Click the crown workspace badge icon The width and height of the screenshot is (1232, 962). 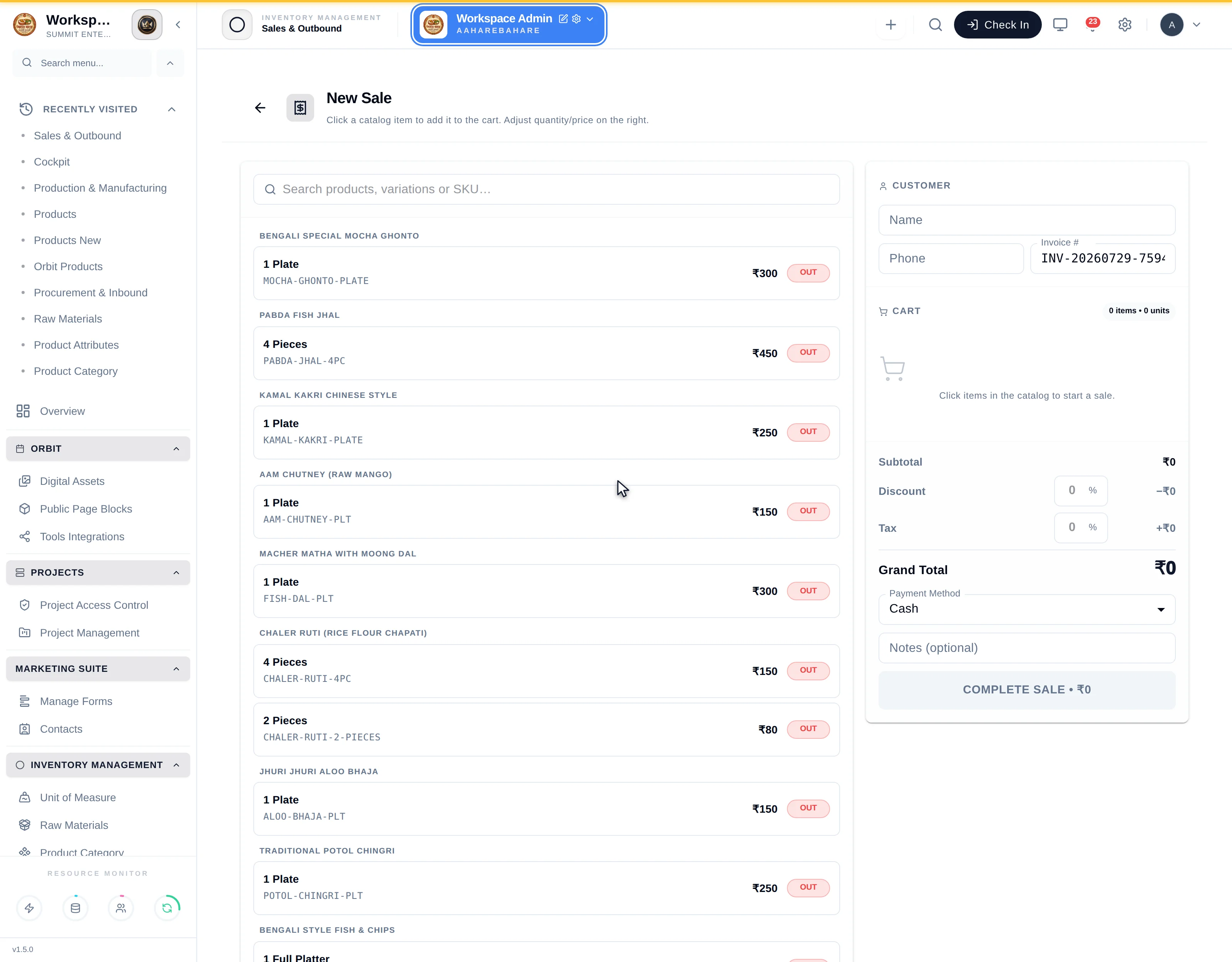(147, 25)
